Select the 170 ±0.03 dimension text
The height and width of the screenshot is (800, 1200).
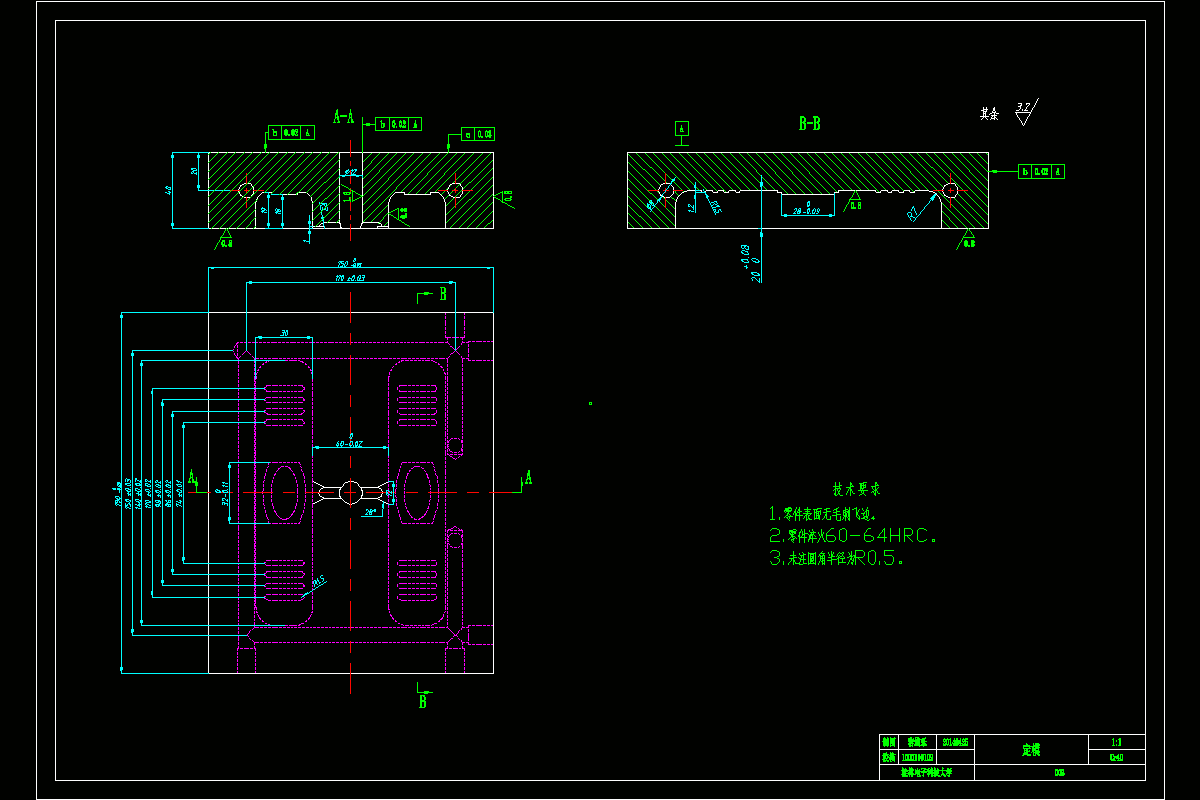348,278
